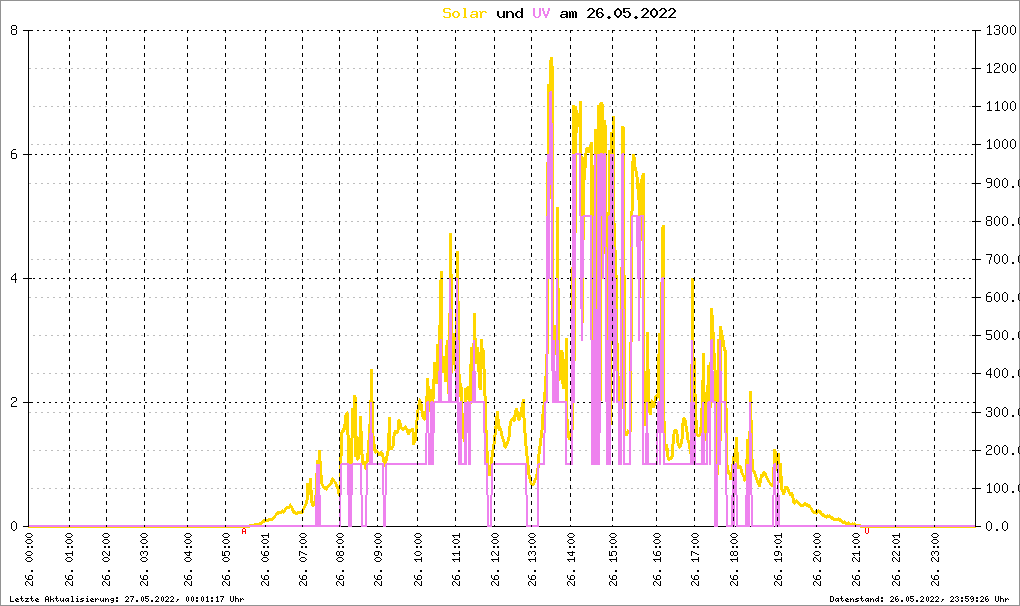
Task: Click time label "26. 03:00"
Action: click(144, 559)
